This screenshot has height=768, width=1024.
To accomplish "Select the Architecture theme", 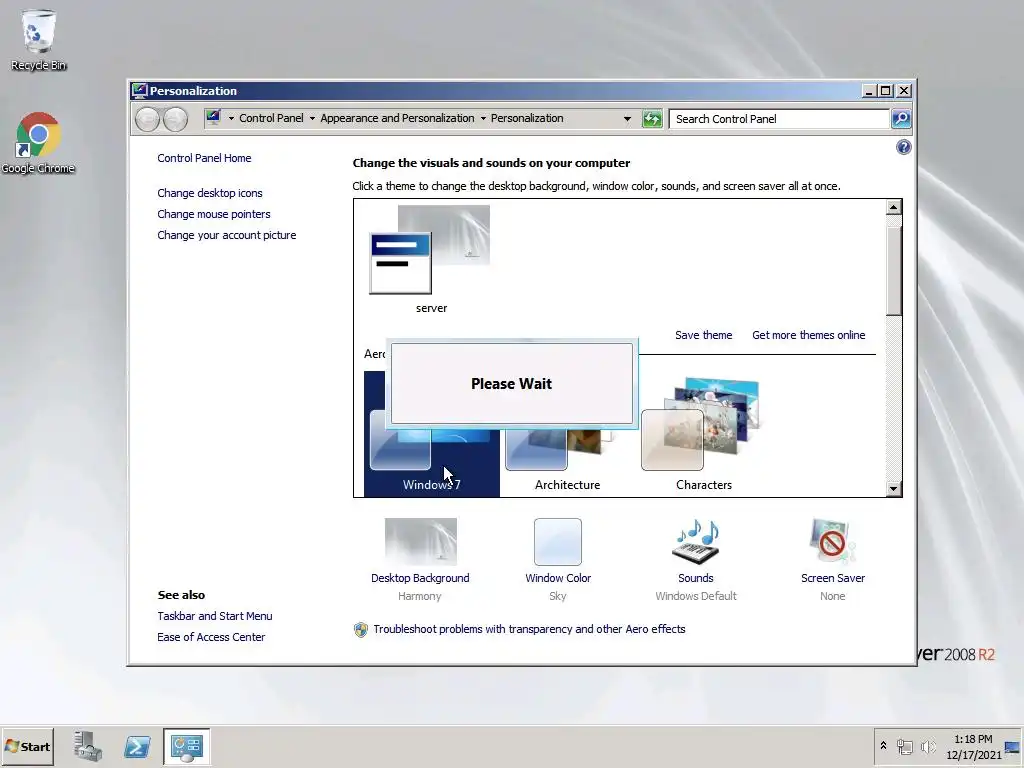I will 568,457.
